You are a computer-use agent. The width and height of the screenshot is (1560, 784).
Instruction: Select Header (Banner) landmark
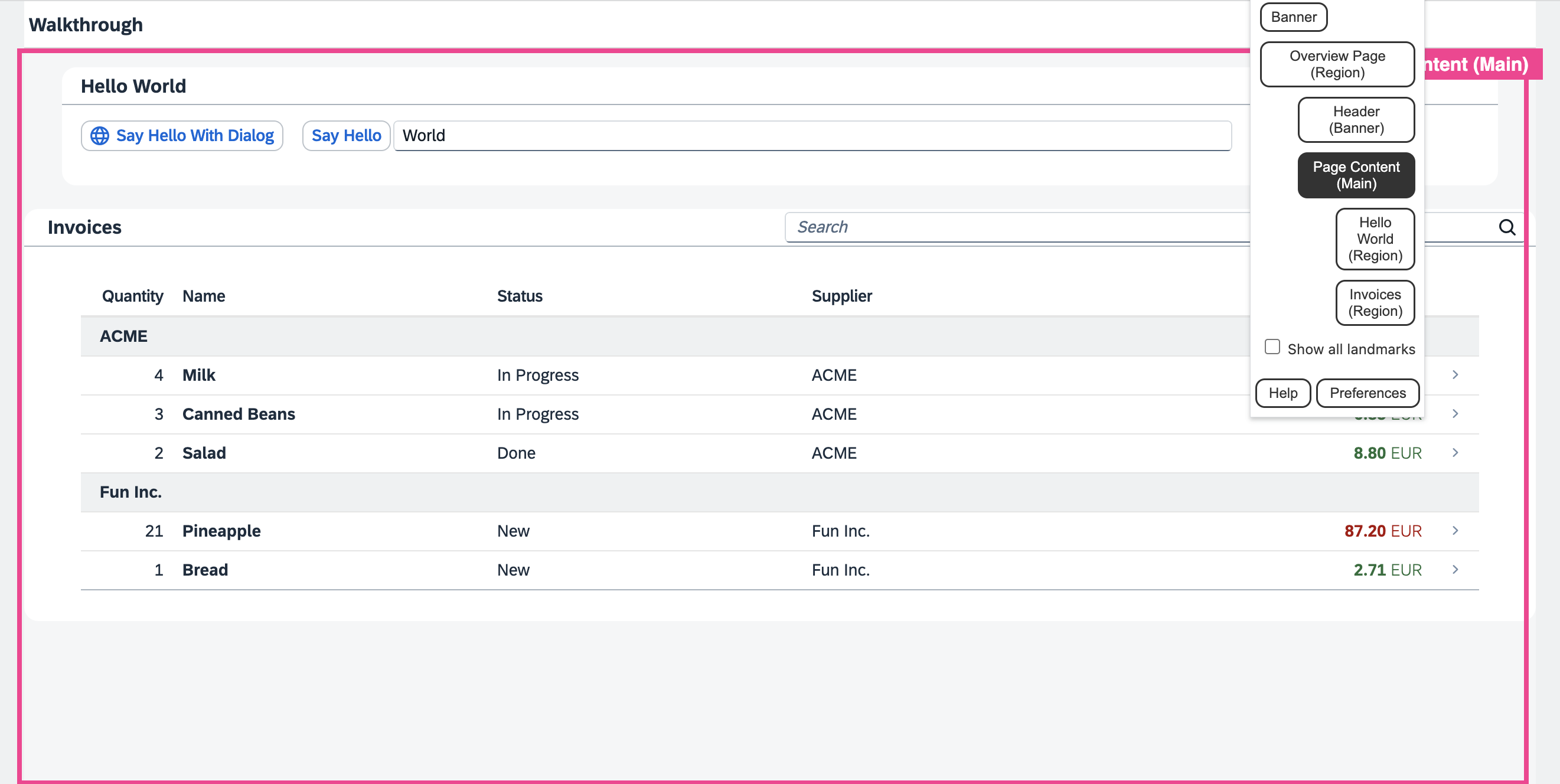[x=1355, y=120]
